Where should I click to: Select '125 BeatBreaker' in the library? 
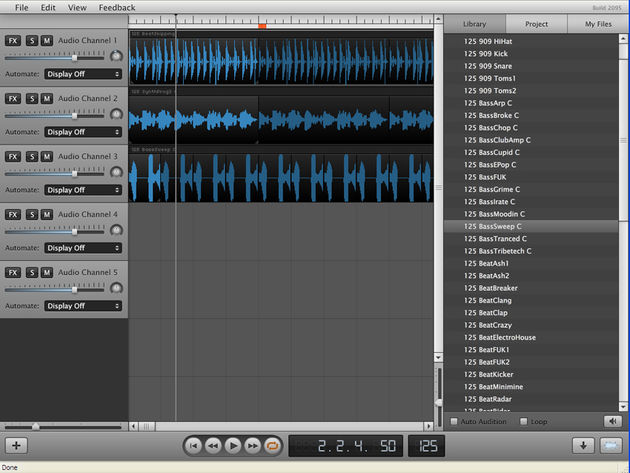point(531,288)
